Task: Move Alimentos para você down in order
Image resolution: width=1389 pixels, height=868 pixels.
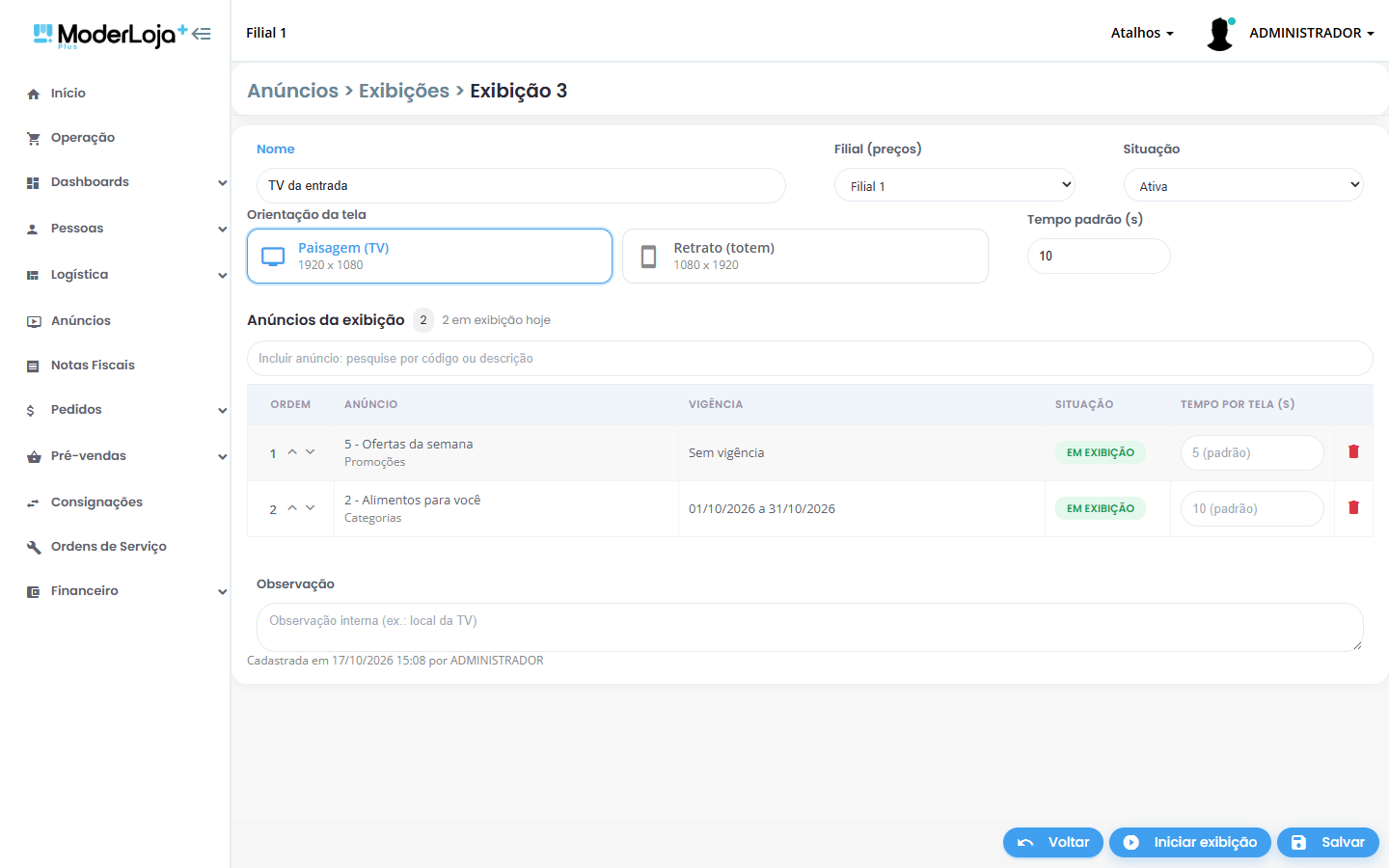Action: tap(310, 507)
